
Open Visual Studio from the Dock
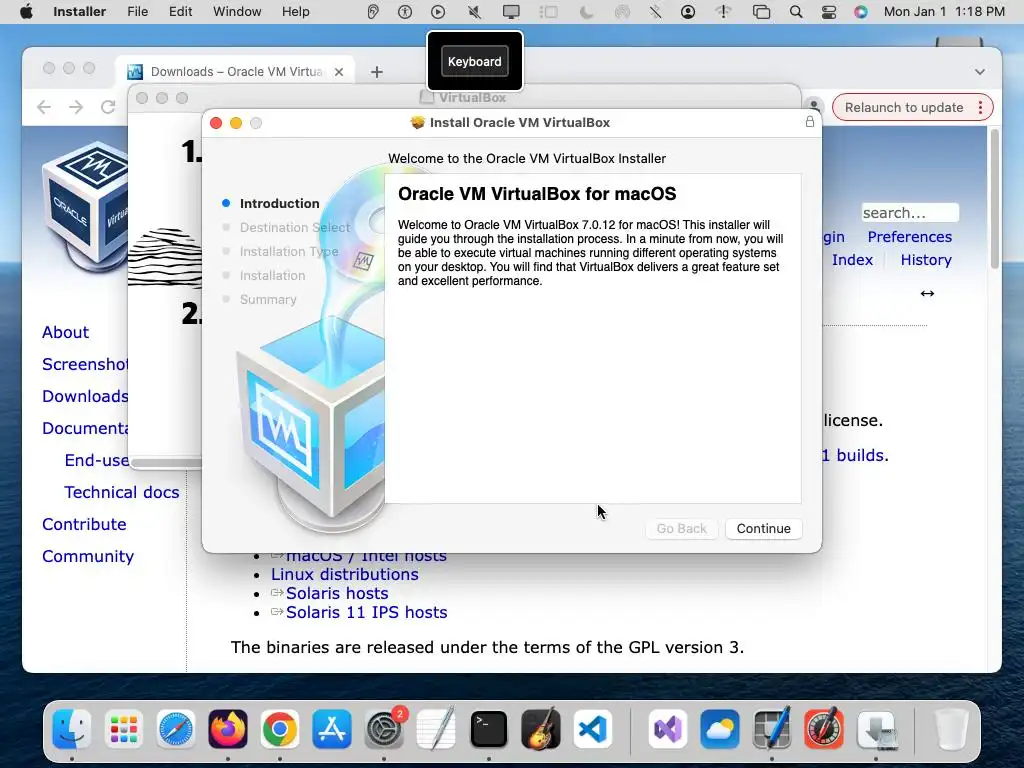point(667,729)
